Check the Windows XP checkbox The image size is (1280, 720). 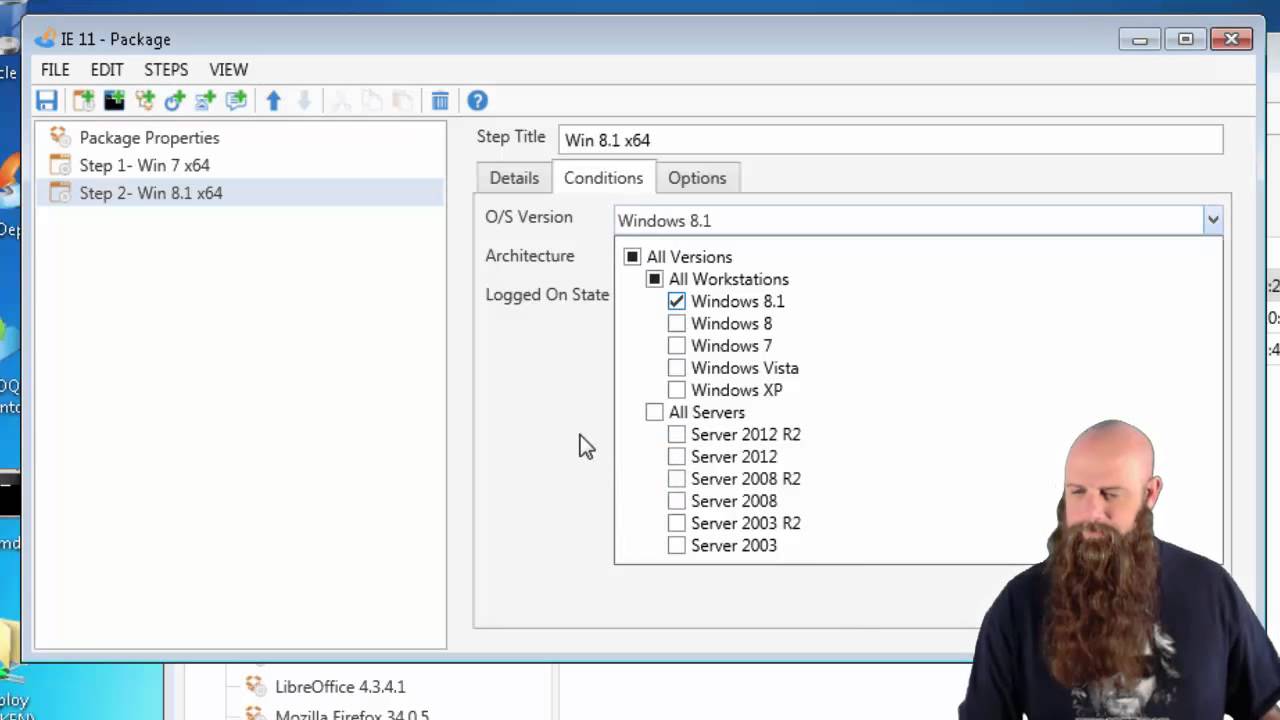[x=676, y=390]
